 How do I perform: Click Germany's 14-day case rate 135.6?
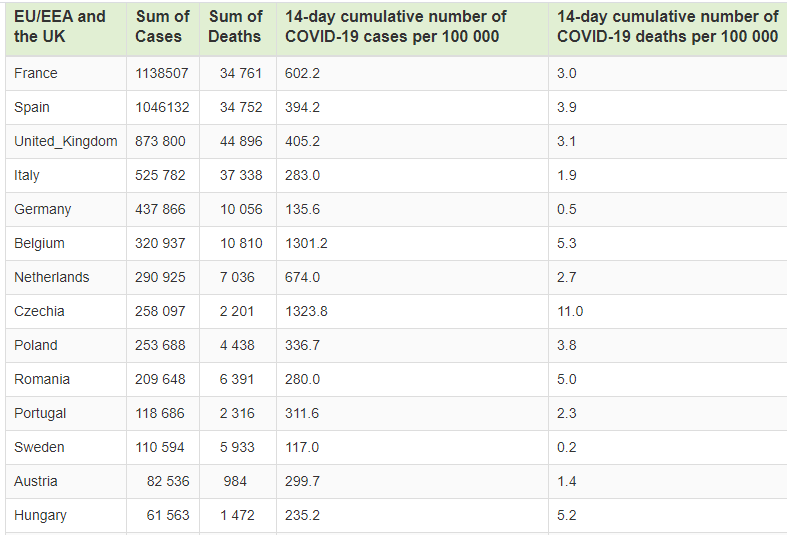[302, 209]
